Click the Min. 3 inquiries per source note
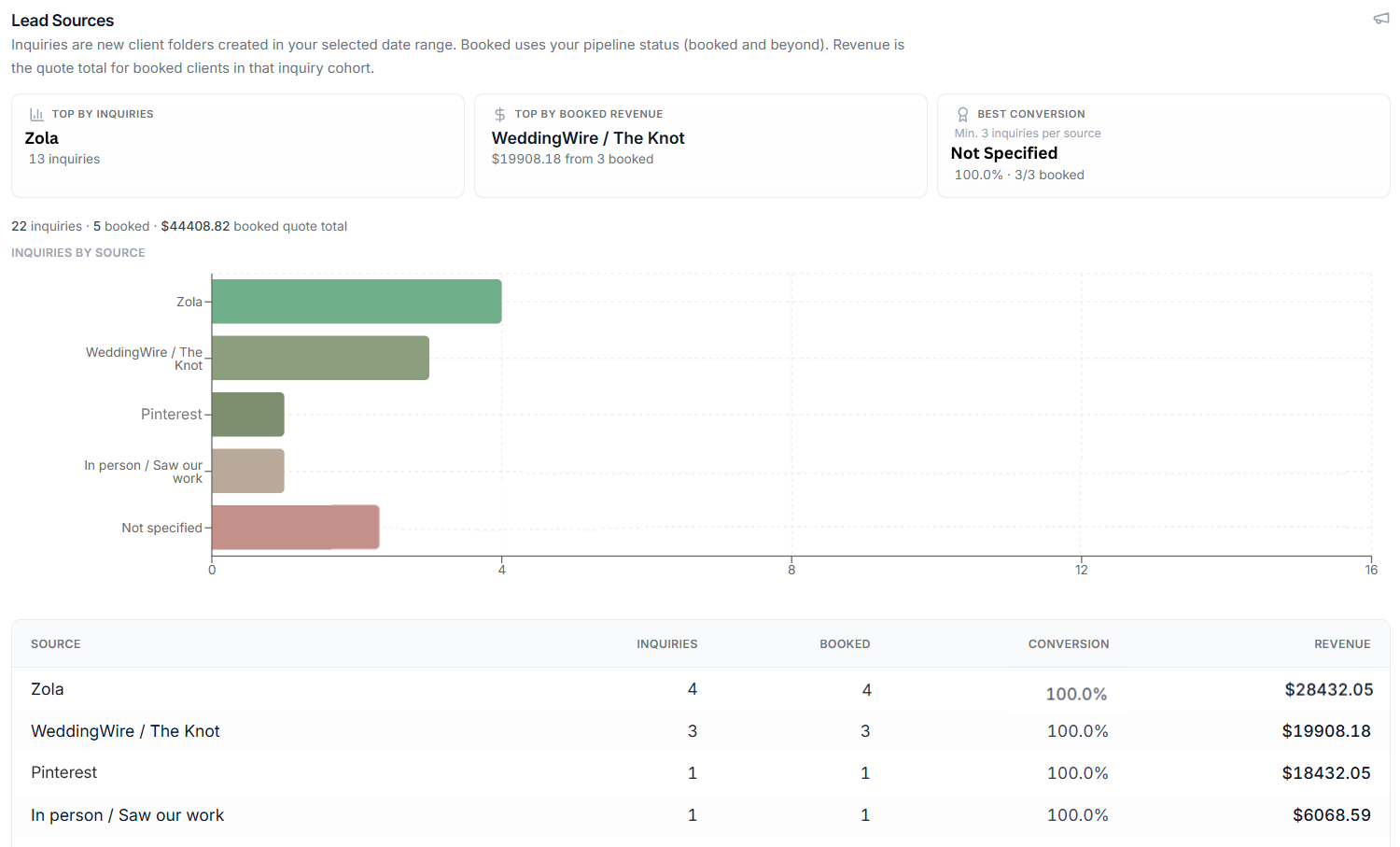Viewport: 1400px width, 847px height. click(1028, 134)
